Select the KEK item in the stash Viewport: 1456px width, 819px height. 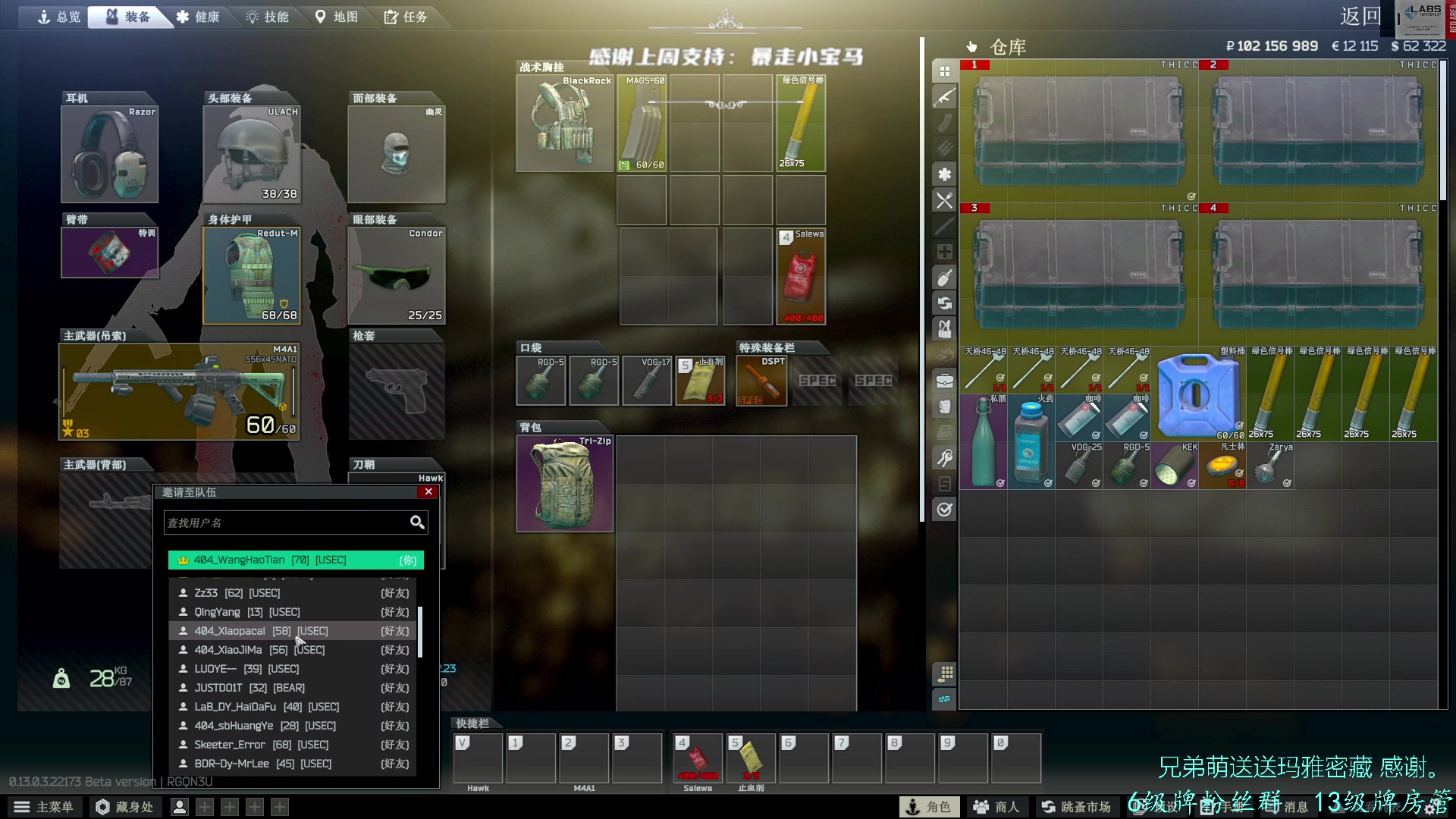(x=1175, y=465)
